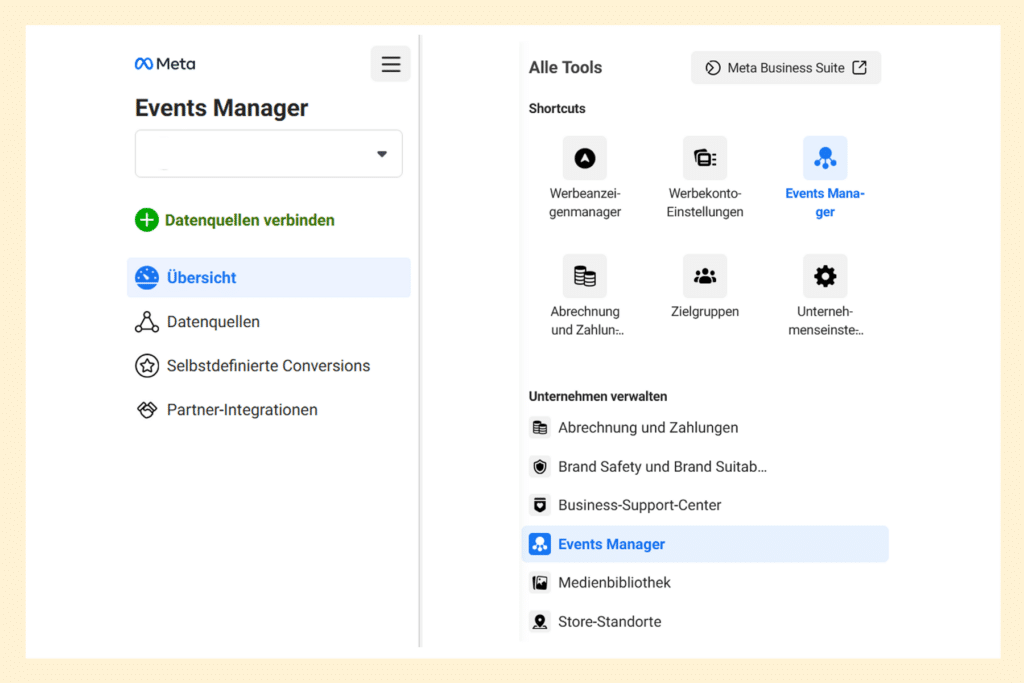Viewport: 1024px width, 683px height.
Task: Open the Zielgruppen shortcut icon
Action: point(705,276)
